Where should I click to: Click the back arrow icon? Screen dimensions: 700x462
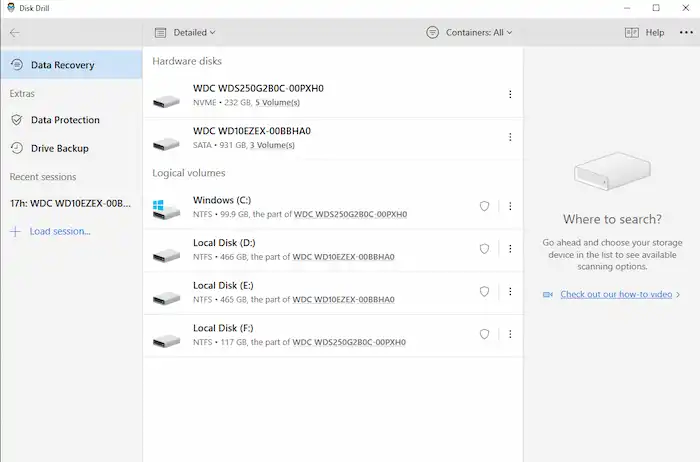click(x=14, y=32)
